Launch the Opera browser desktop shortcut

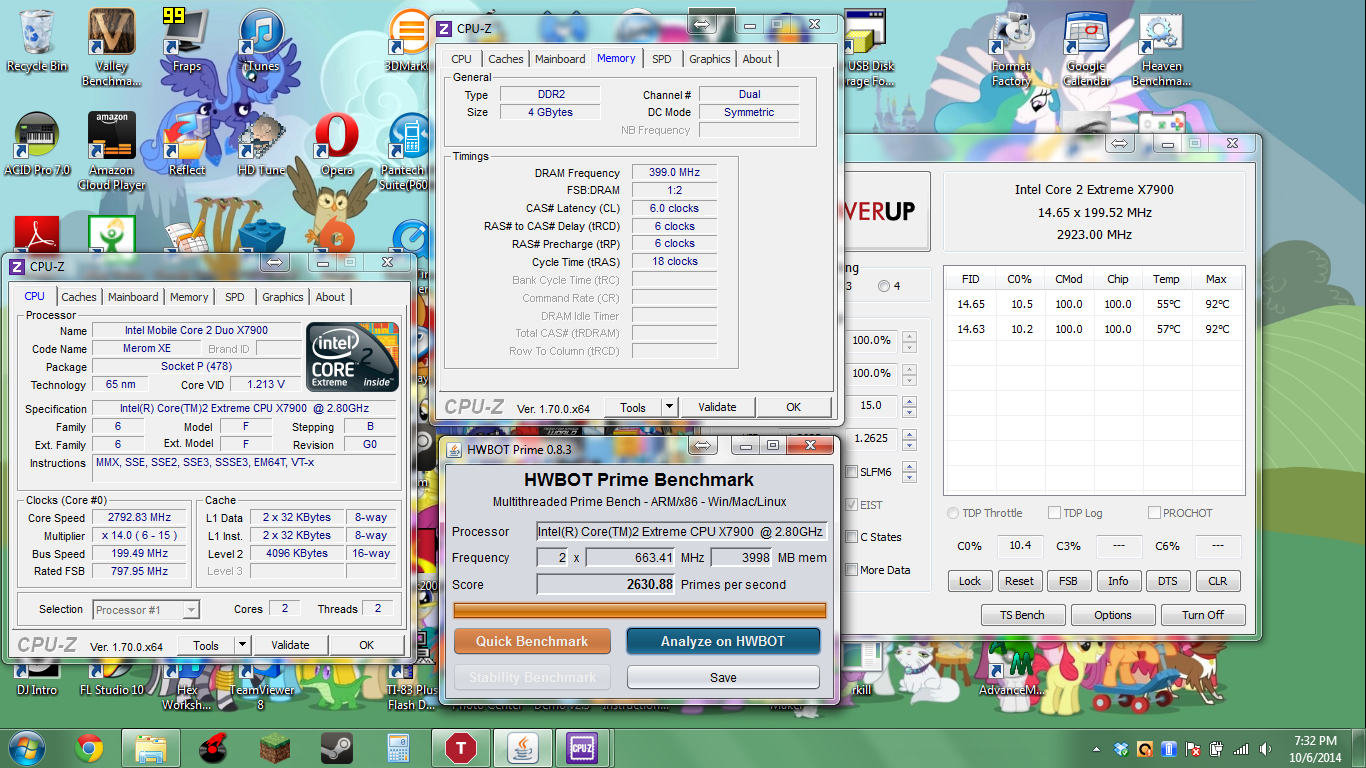pyautogui.click(x=337, y=144)
